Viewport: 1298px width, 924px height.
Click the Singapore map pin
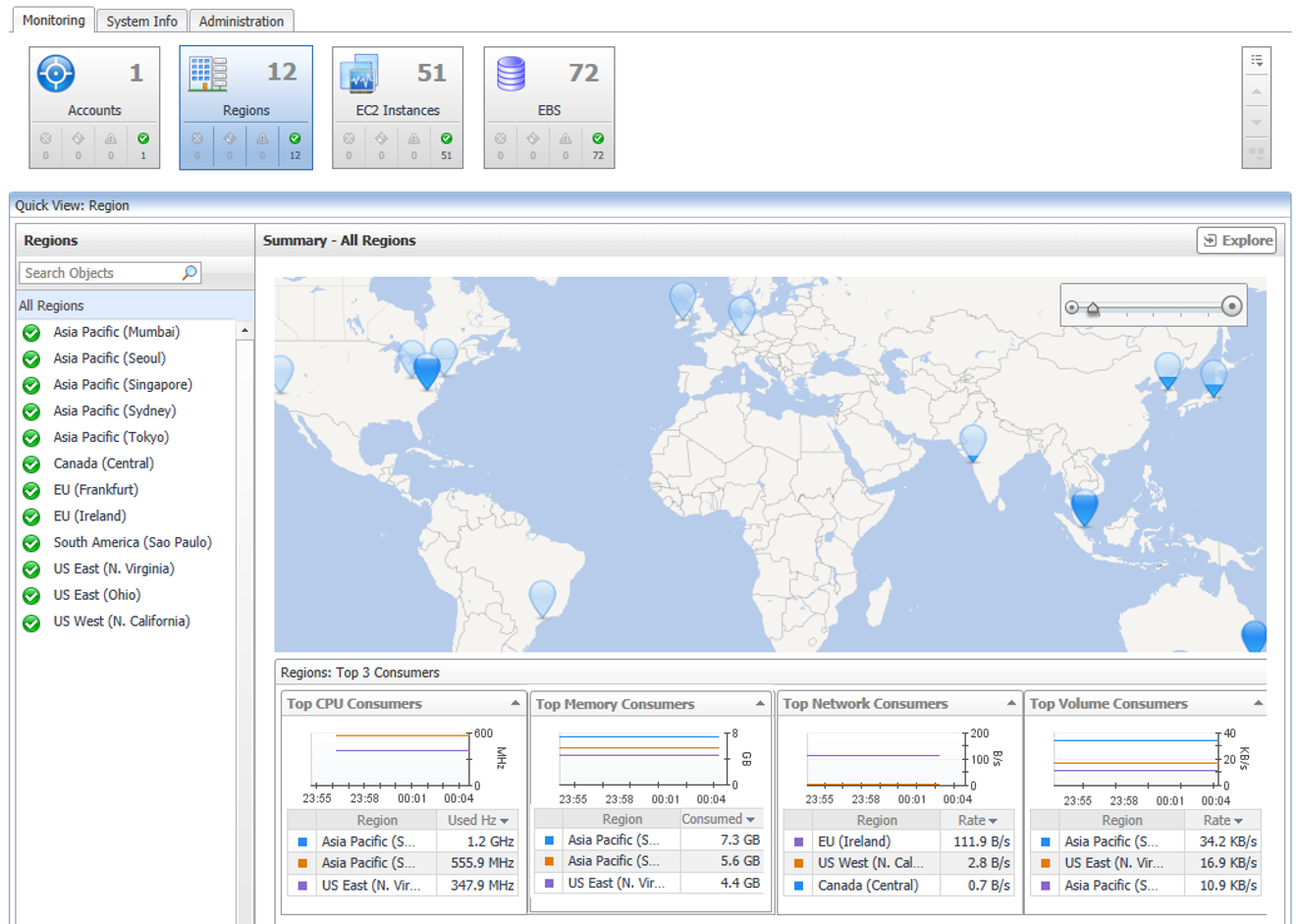pos(1084,507)
